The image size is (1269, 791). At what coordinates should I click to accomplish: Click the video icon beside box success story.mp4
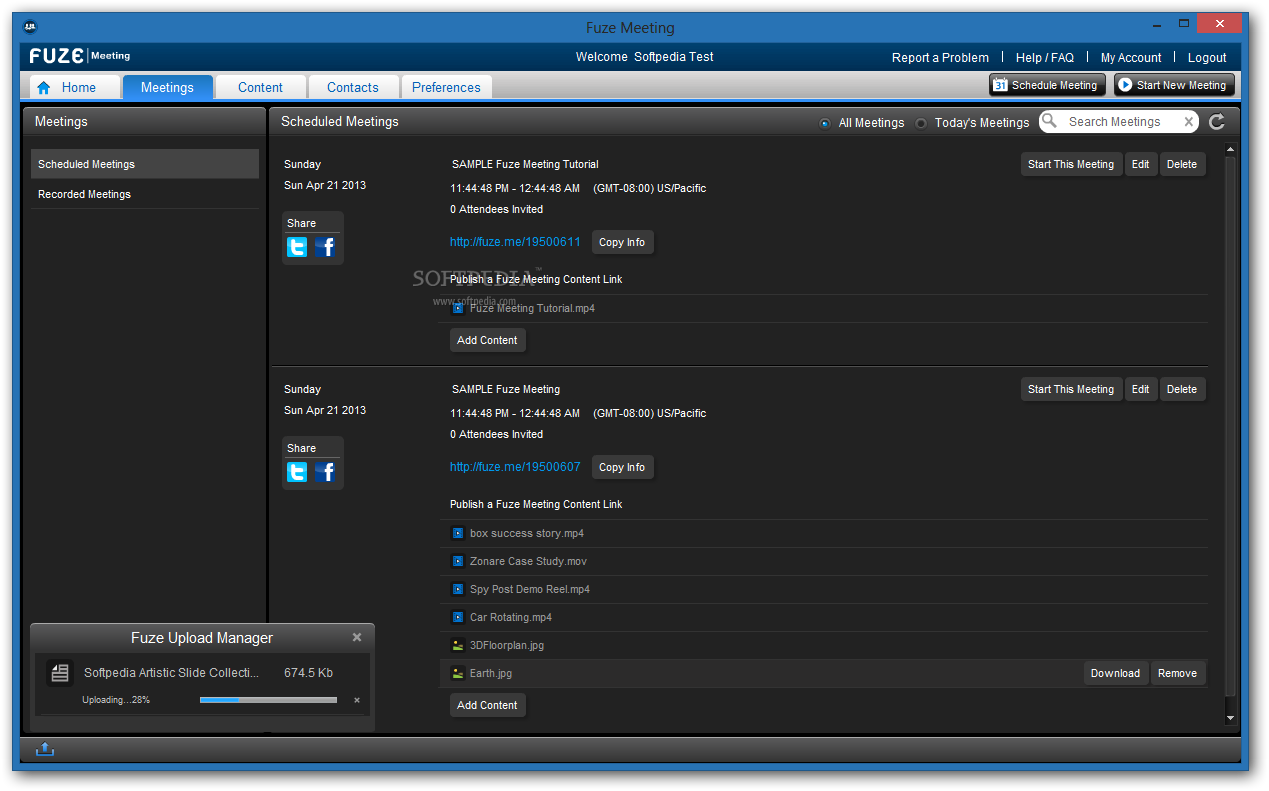point(458,533)
